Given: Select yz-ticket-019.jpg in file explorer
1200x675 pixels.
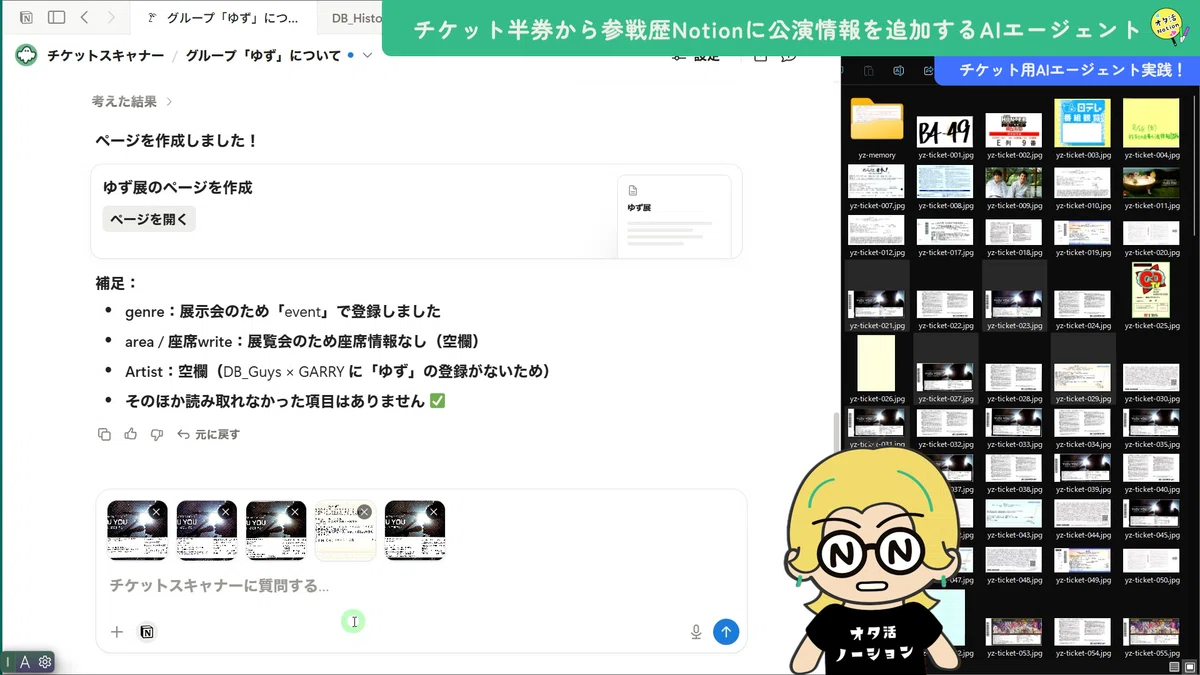Looking at the screenshot, I should tap(1083, 238).
